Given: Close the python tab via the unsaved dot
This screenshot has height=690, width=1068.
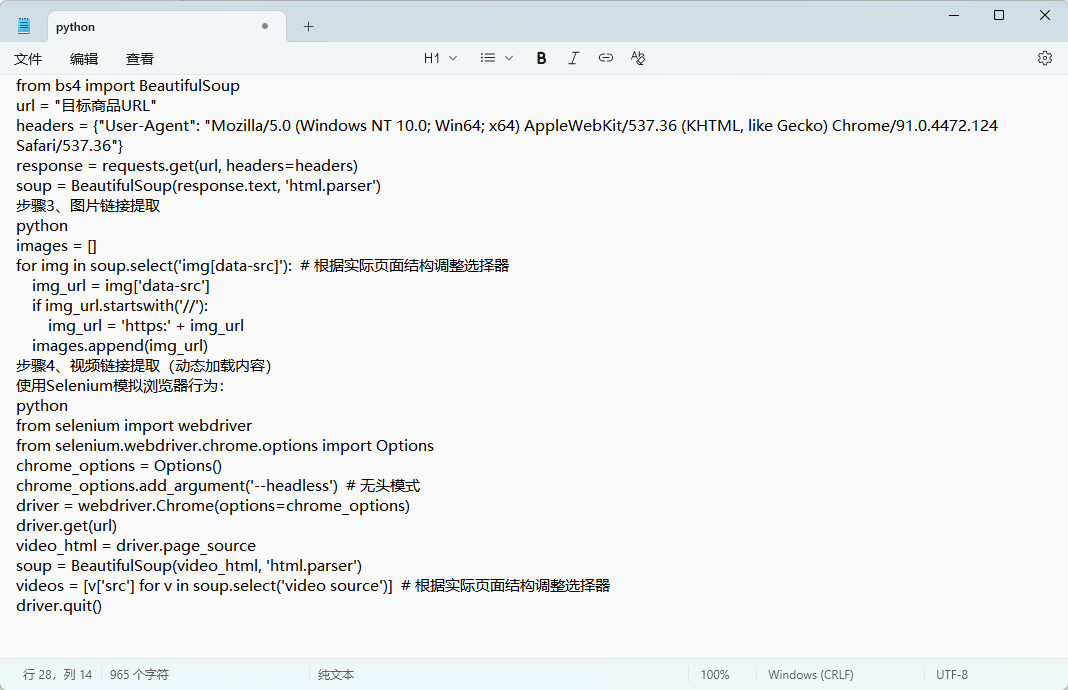Looking at the screenshot, I should coord(265,27).
